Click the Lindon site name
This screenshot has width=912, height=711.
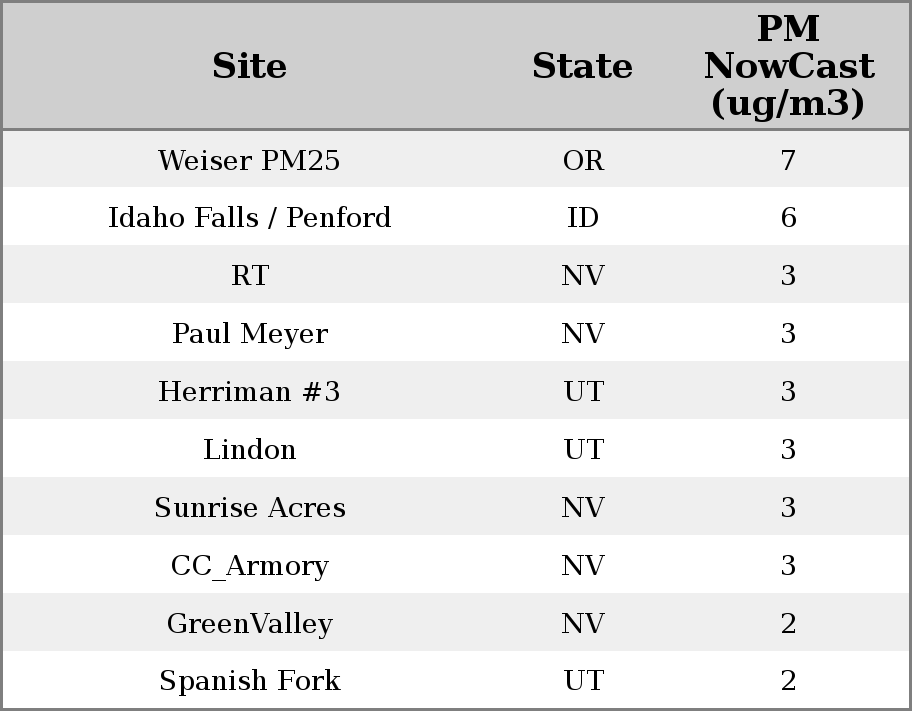pos(249,450)
